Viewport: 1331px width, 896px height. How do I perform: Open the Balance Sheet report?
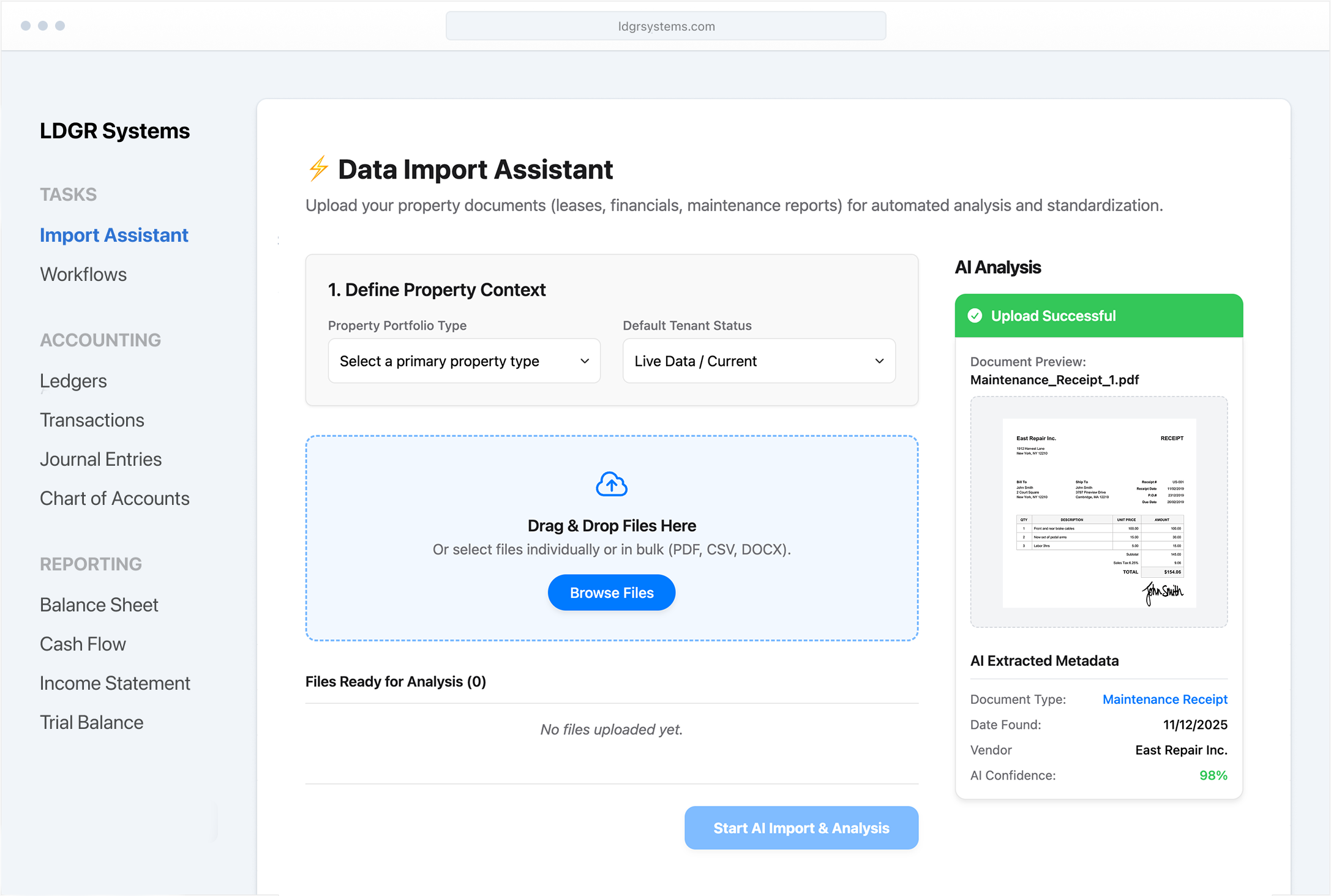[x=99, y=605]
